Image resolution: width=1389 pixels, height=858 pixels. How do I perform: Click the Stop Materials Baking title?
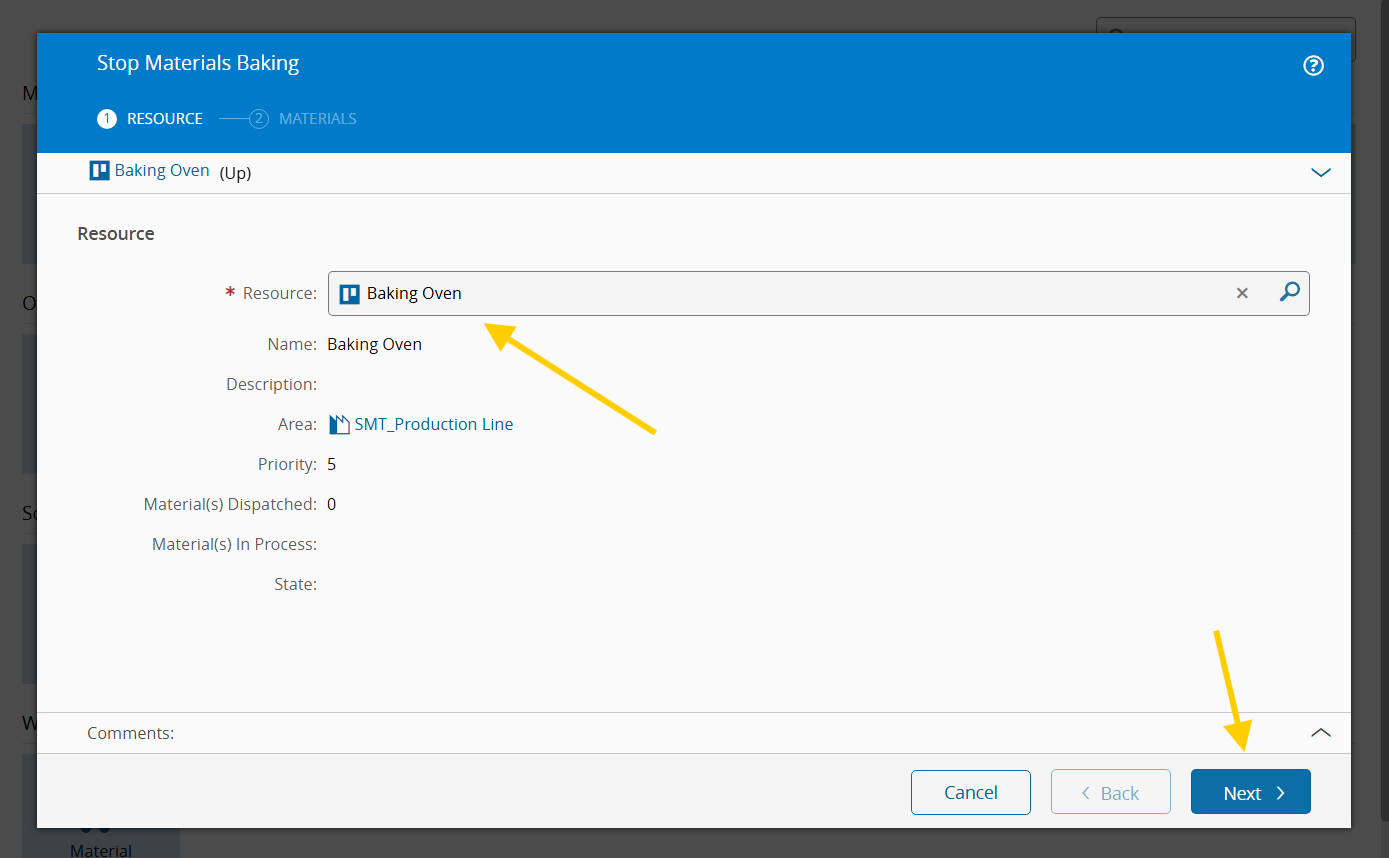click(198, 63)
